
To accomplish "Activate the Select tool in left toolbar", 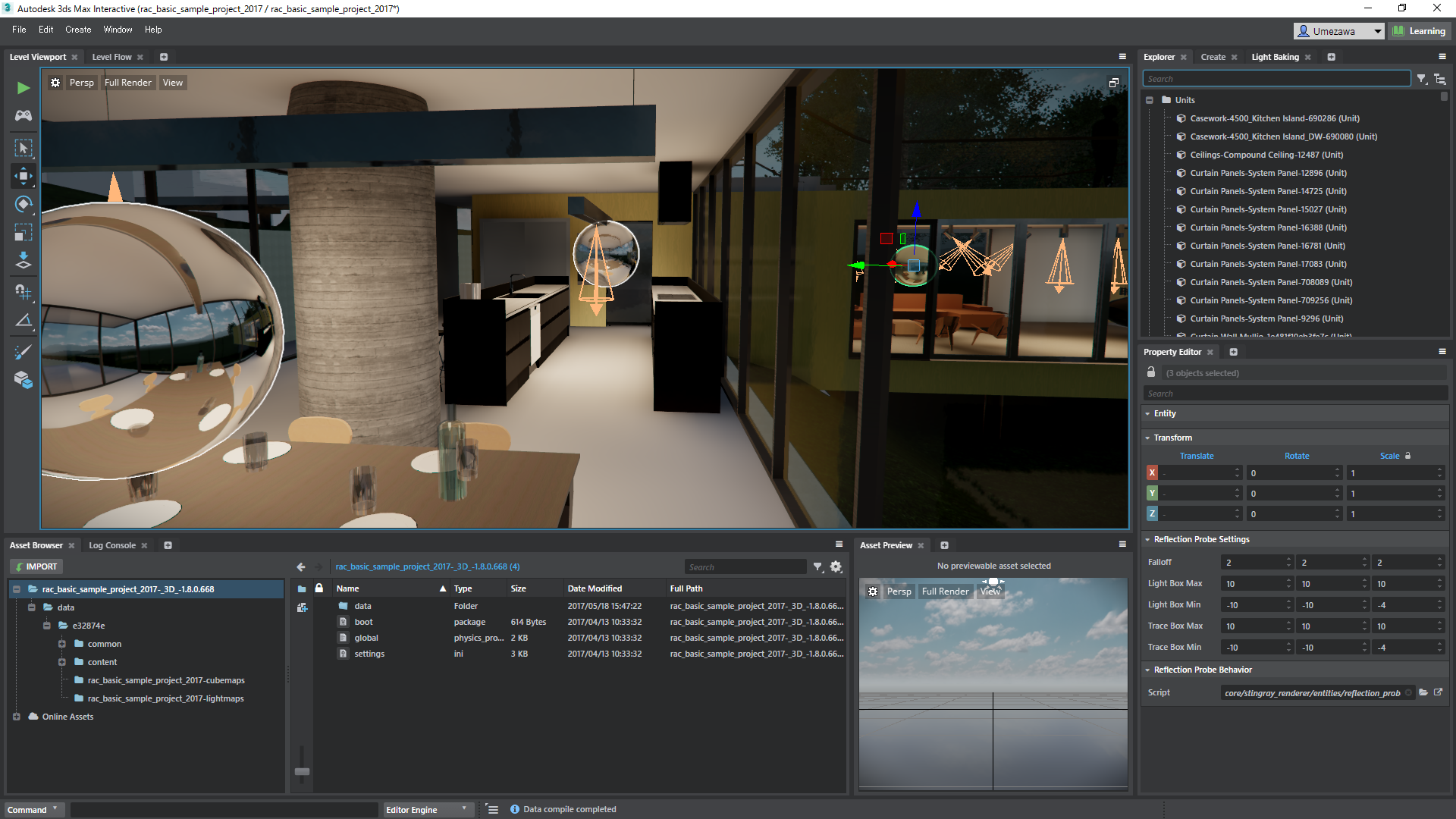I will click(x=24, y=147).
